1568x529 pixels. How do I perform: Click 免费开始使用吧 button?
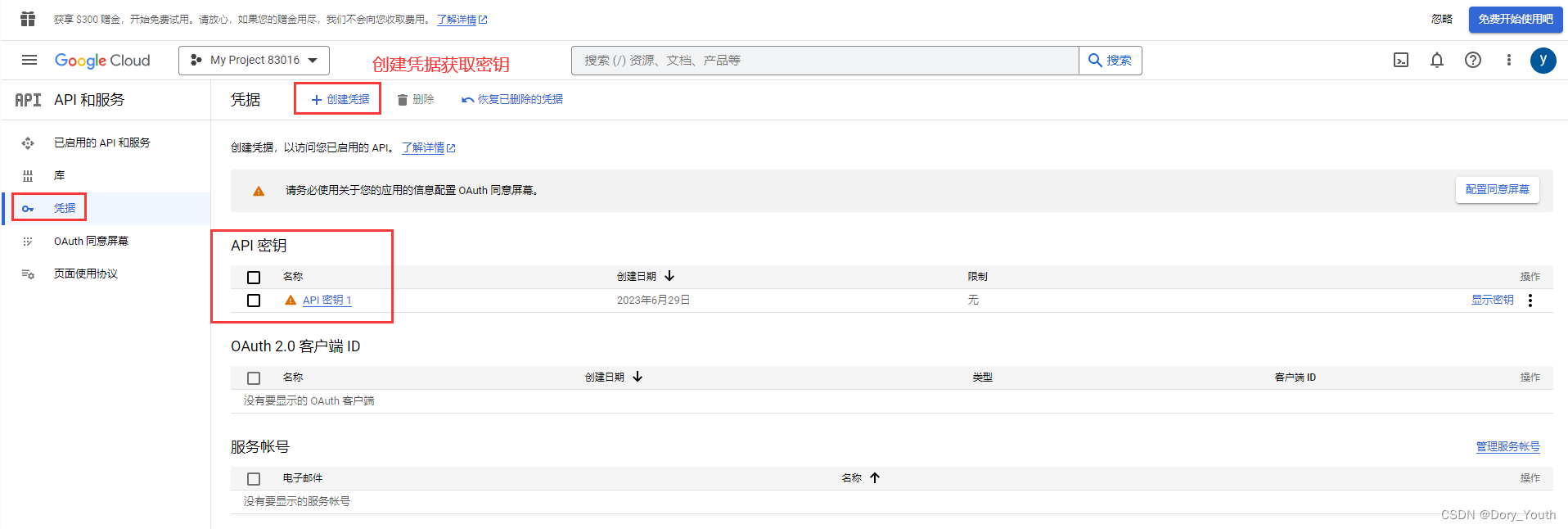(1516, 19)
